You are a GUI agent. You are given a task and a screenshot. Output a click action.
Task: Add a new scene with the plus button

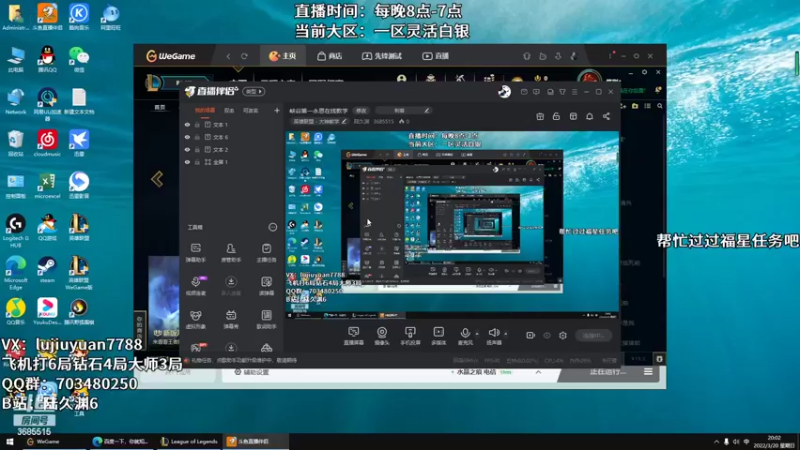(x=277, y=110)
